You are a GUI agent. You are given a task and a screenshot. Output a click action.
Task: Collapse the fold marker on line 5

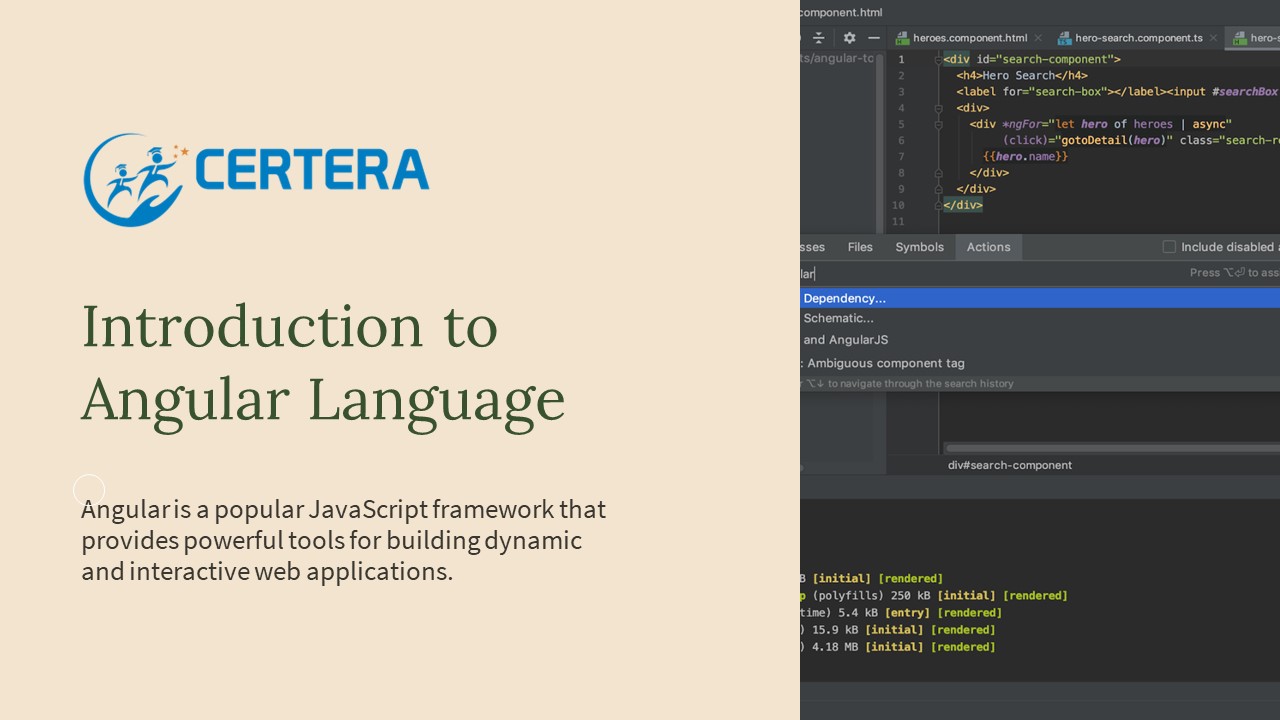[x=938, y=124]
